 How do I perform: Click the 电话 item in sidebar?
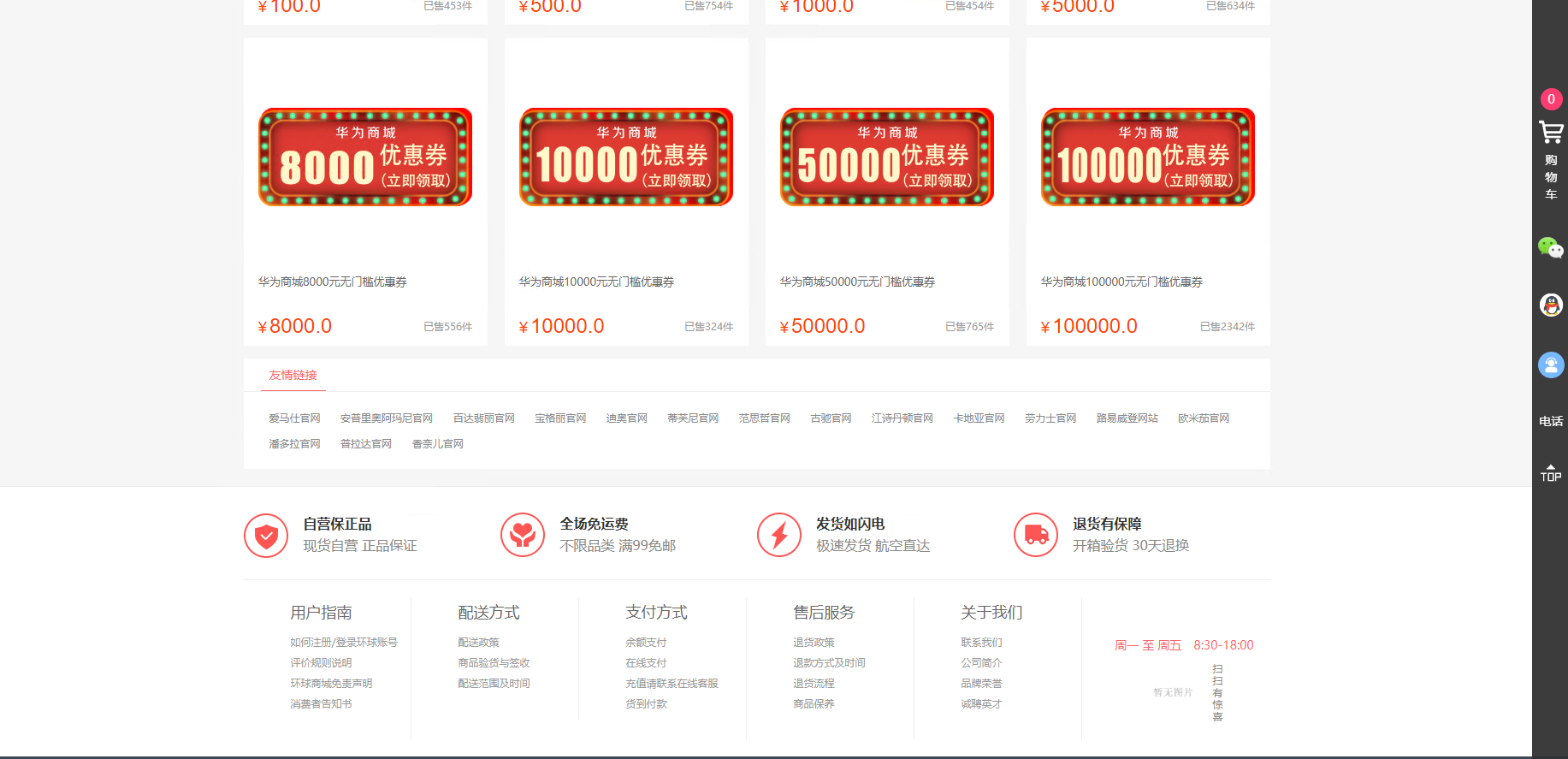(1551, 421)
